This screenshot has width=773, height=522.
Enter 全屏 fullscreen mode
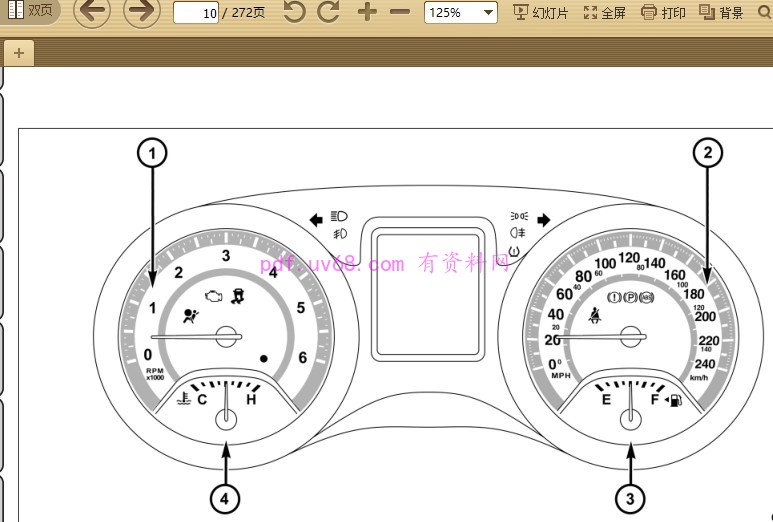(x=604, y=13)
